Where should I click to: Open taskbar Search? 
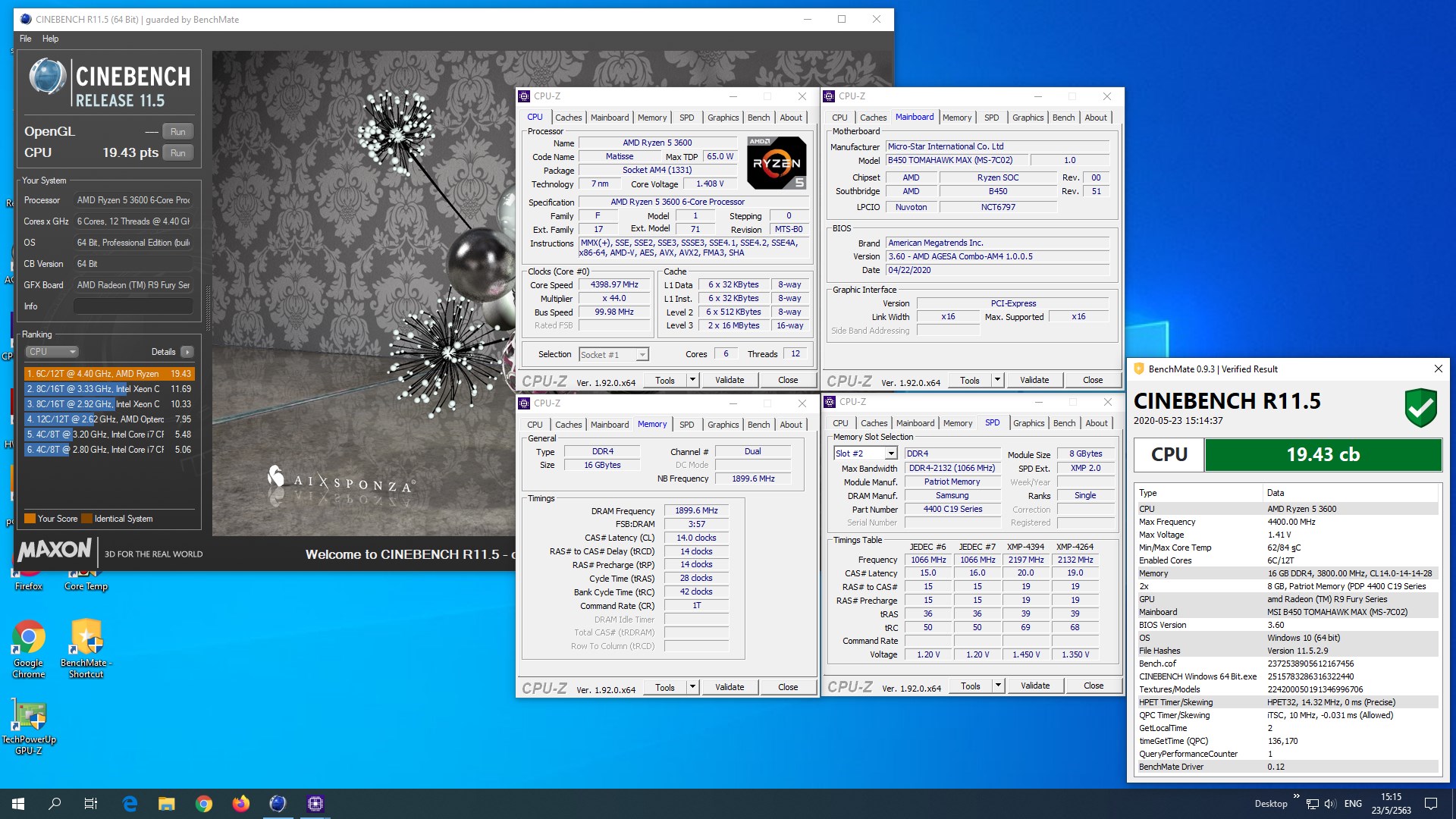[x=55, y=803]
